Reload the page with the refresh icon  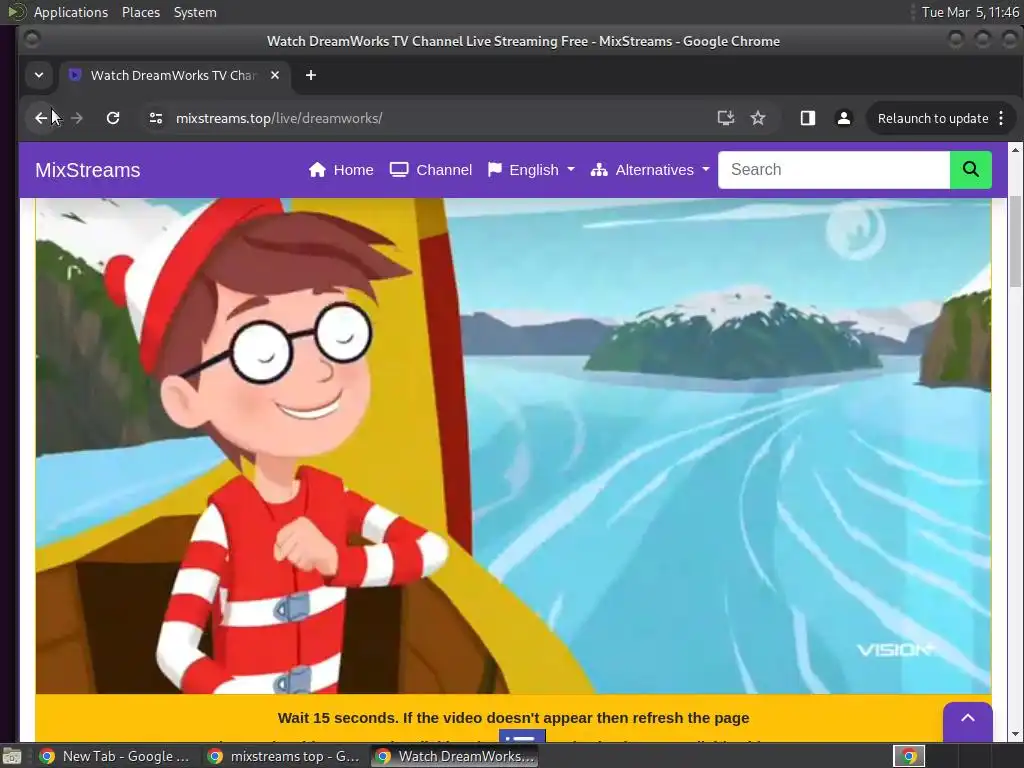[x=113, y=118]
